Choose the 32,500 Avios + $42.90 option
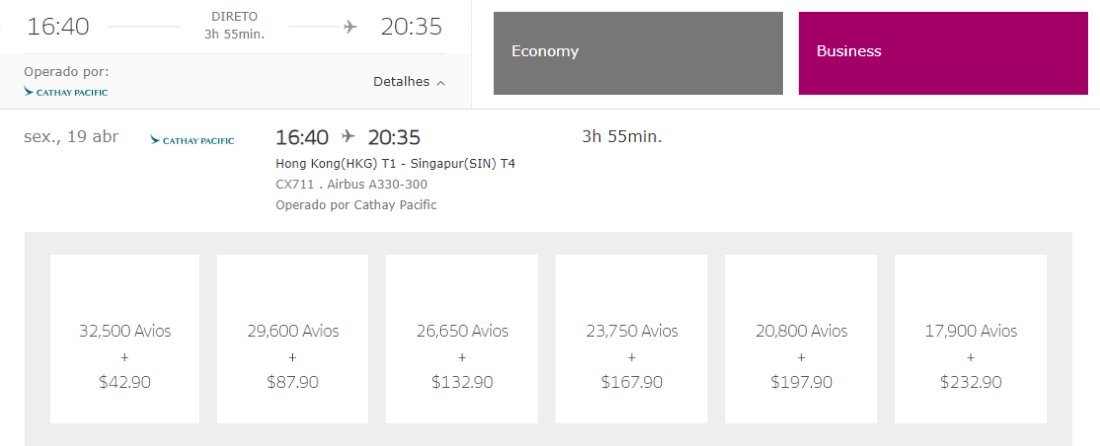This screenshot has width=1100, height=446. click(125, 339)
